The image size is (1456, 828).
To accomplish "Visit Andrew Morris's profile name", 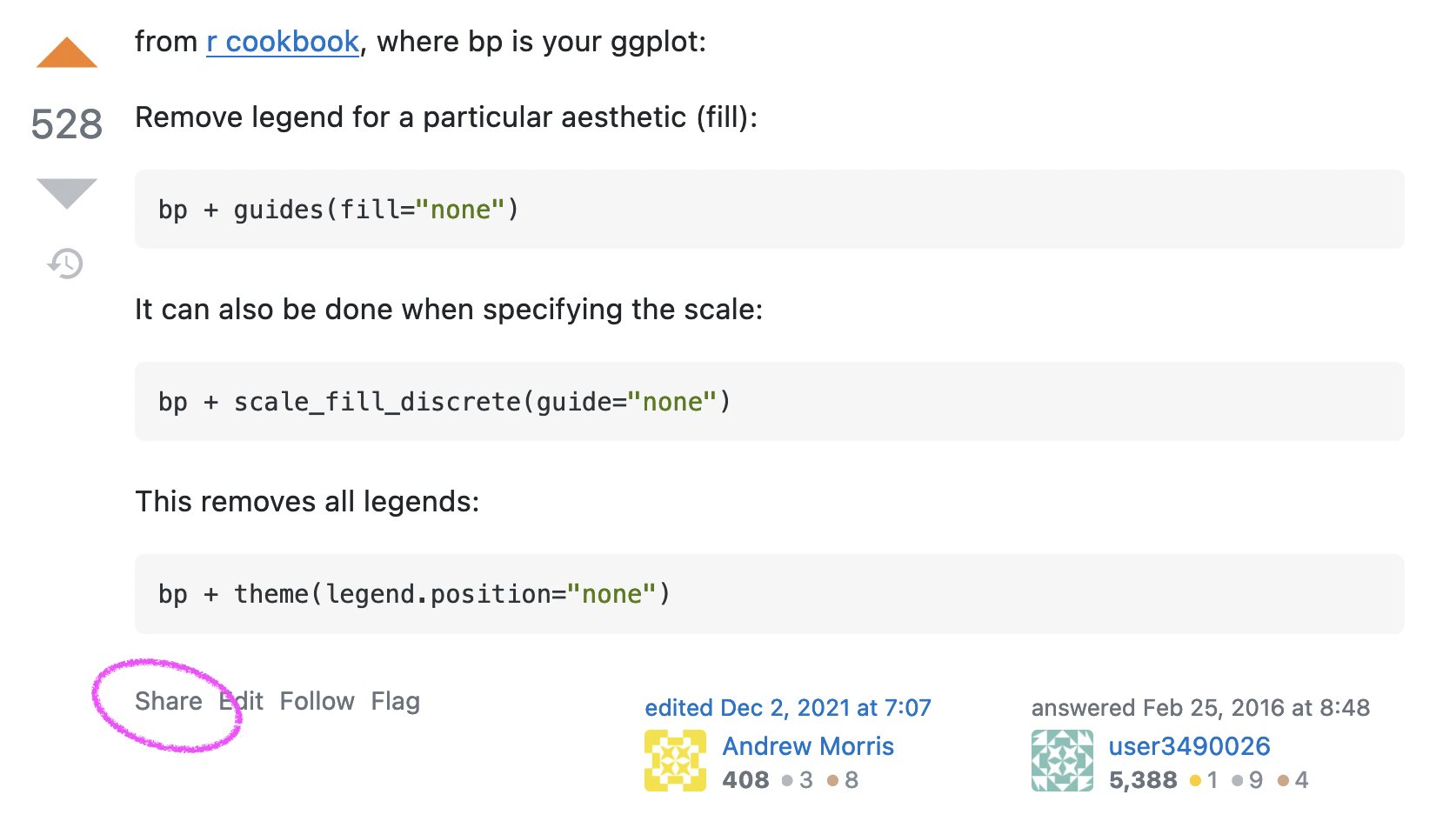I will (x=808, y=746).
